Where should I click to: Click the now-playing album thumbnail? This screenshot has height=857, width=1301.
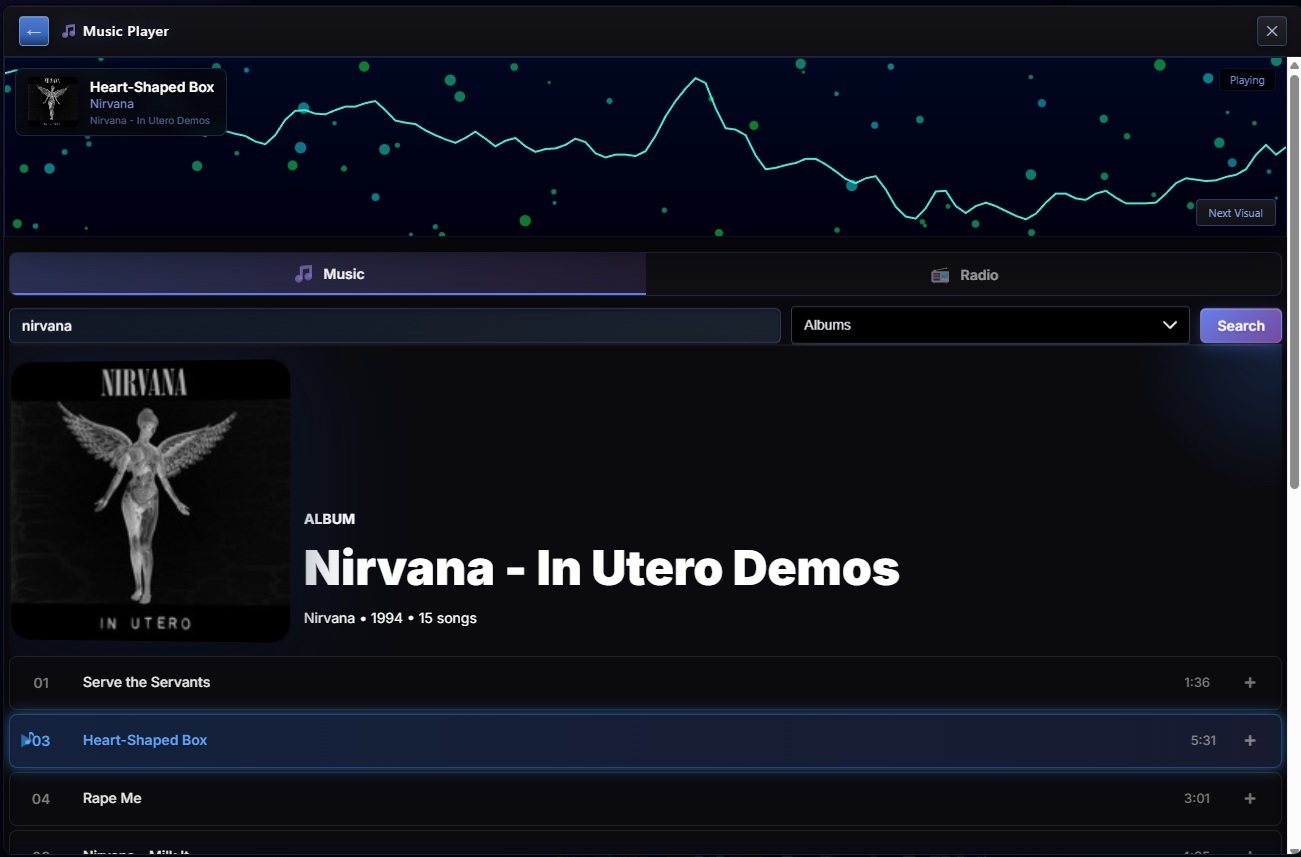click(x=53, y=102)
